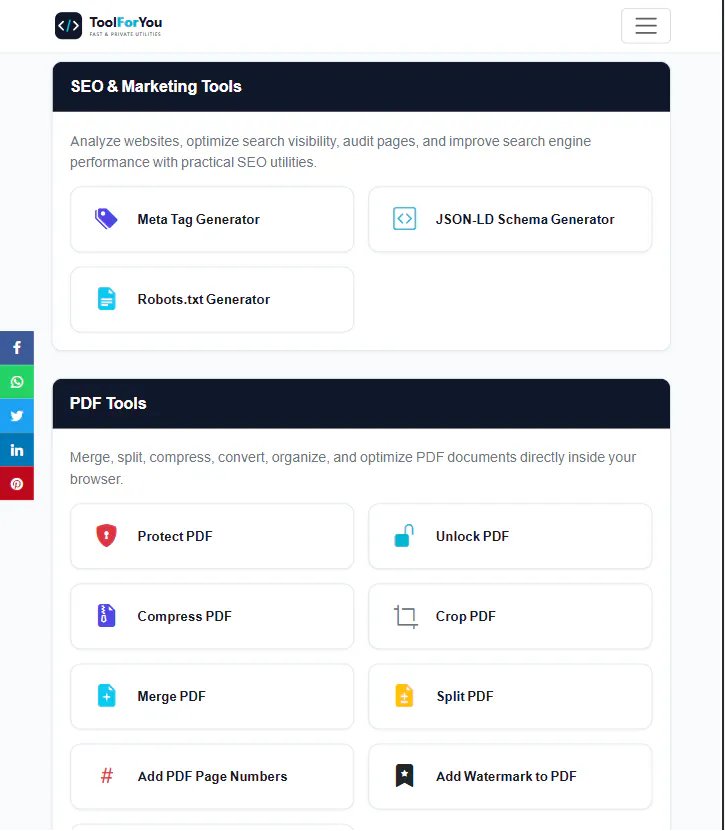Click the watermark bookmark-star icon
725x831 pixels.
(404, 776)
